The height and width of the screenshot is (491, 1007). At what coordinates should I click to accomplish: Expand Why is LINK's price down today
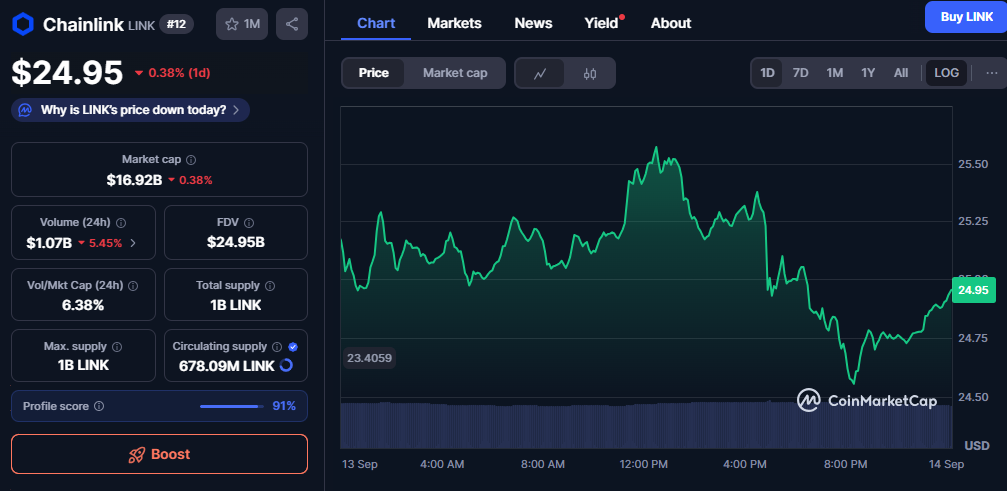coord(130,110)
